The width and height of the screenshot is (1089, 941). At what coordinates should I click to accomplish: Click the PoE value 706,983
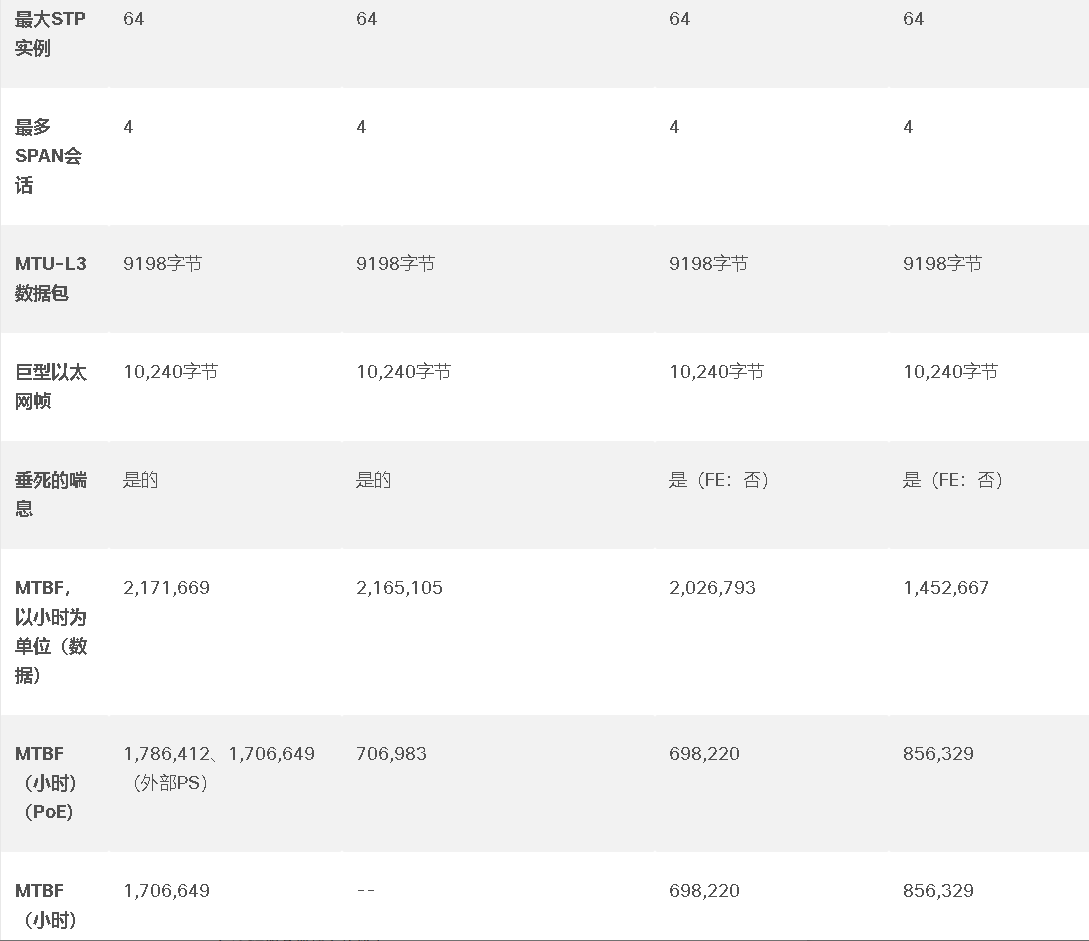click(x=391, y=753)
